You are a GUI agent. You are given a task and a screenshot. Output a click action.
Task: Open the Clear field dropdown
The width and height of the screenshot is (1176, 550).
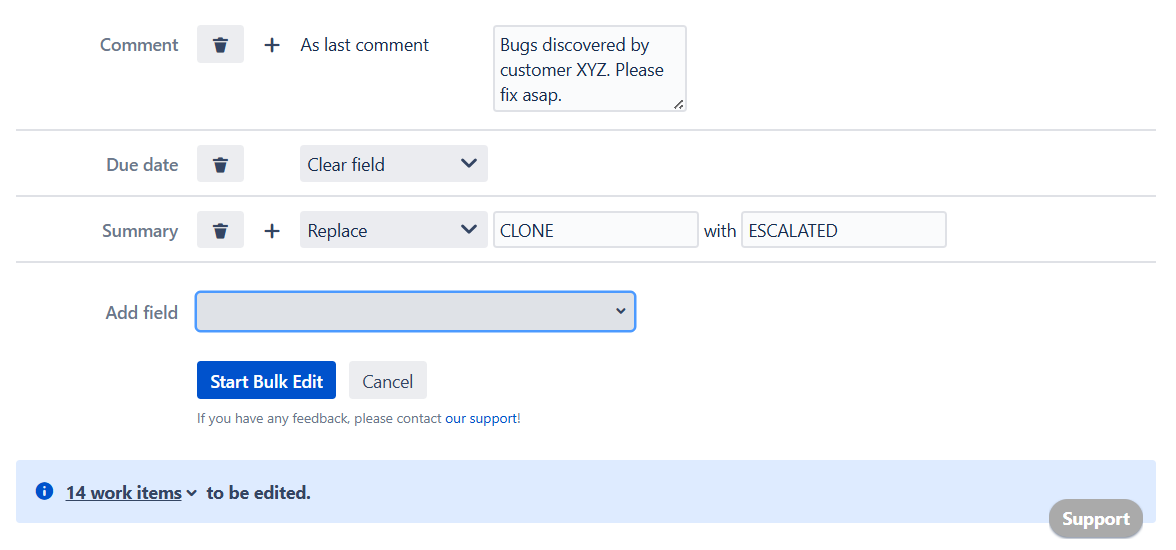[393, 164]
